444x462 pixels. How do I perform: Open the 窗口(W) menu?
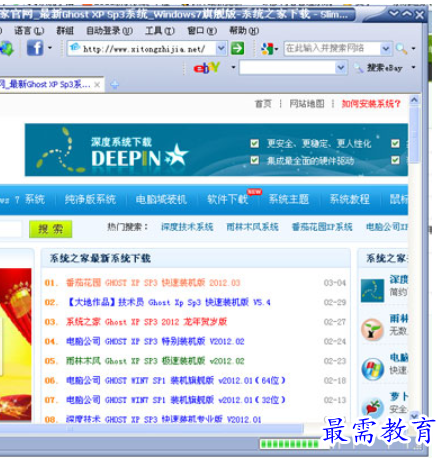coord(202,31)
